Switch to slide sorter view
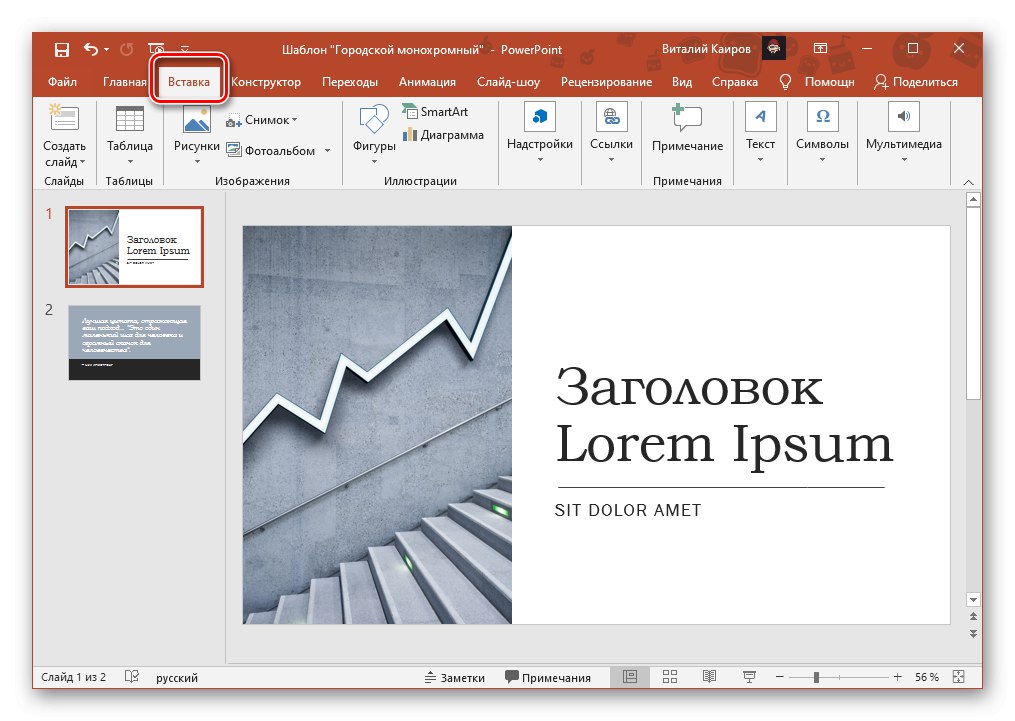This screenshot has width=1015, height=721. [670, 677]
